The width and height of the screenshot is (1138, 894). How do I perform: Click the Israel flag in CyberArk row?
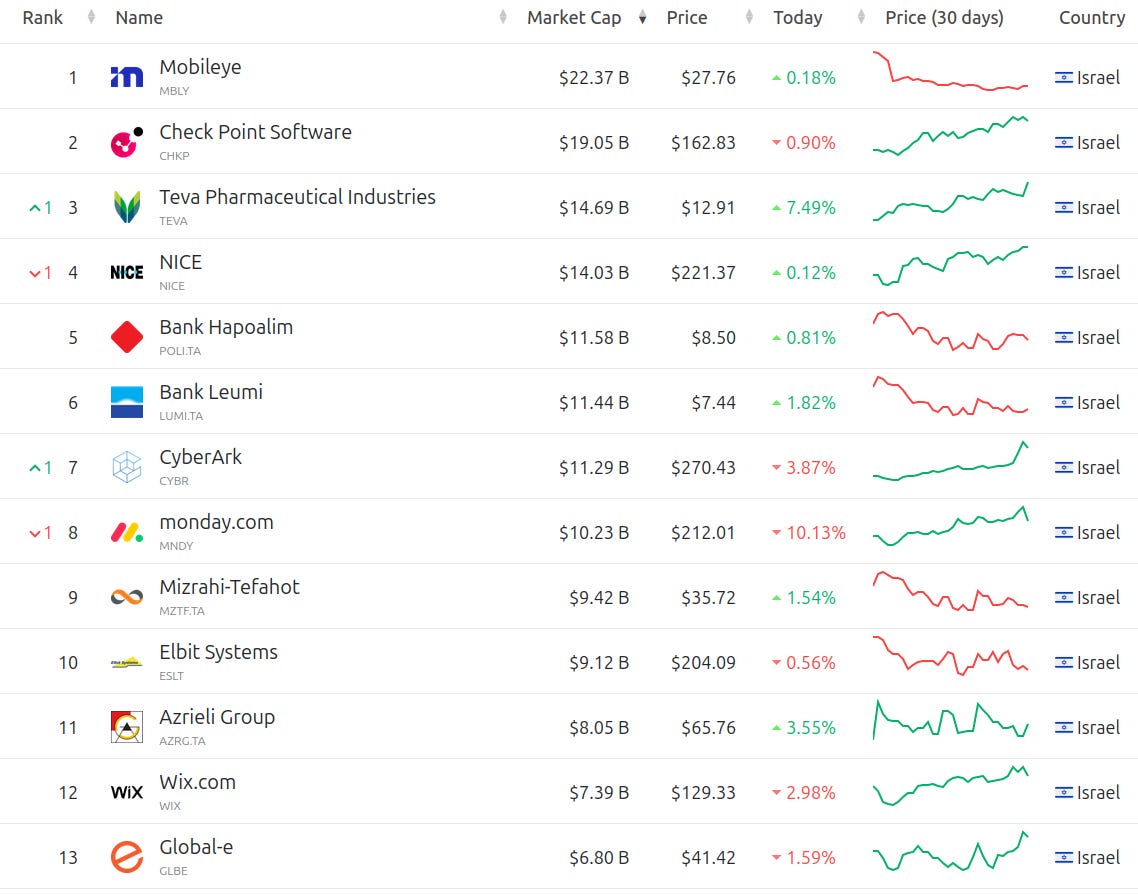pyautogui.click(x=1063, y=467)
